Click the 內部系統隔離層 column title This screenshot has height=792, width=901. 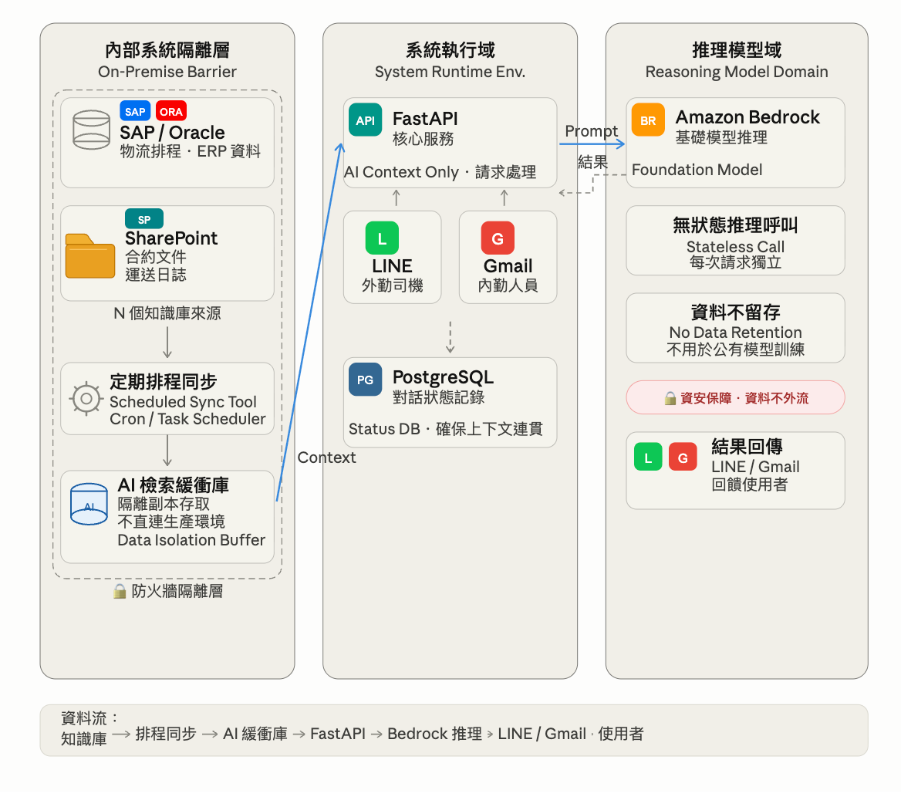(167, 51)
